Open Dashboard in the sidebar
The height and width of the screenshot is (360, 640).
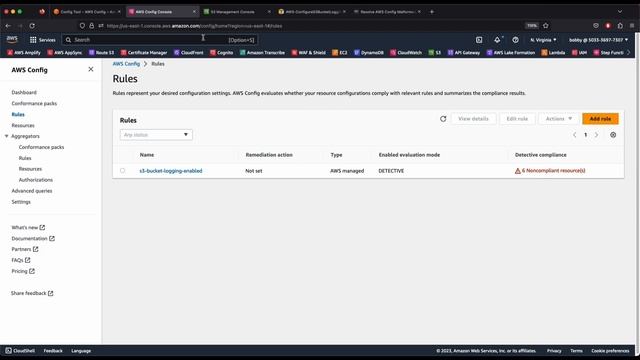pyautogui.click(x=24, y=93)
